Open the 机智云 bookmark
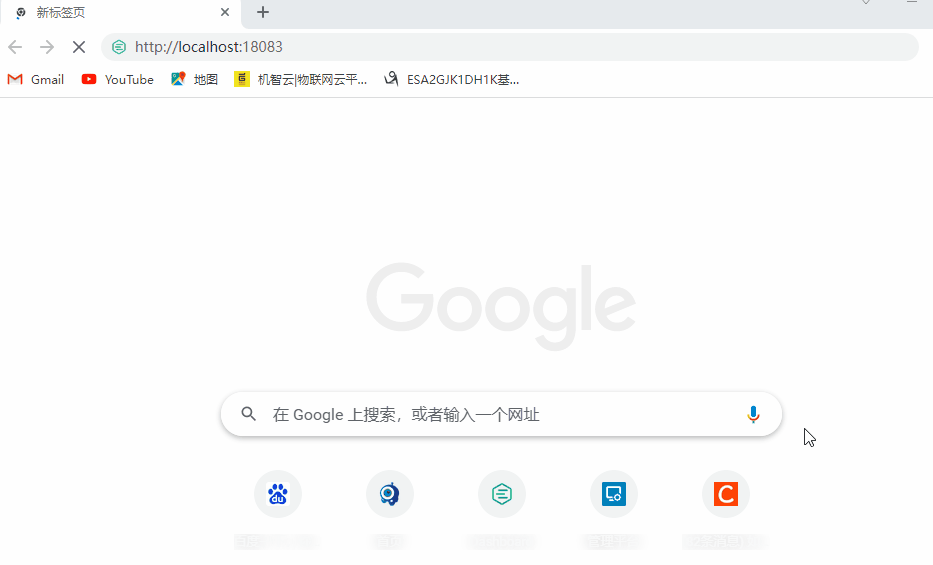This screenshot has width=933, height=565. pyautogui.click(x=300, y=80)
